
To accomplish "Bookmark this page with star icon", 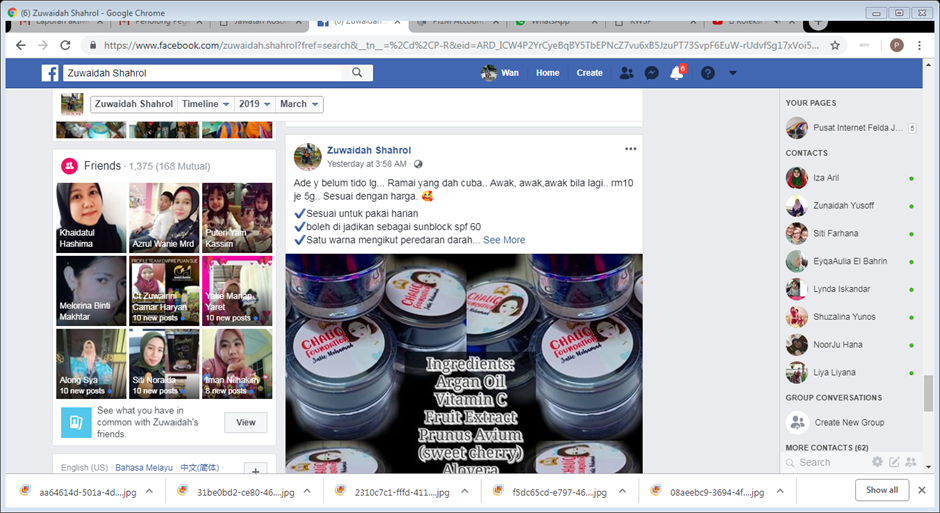I will pos(834,45).
